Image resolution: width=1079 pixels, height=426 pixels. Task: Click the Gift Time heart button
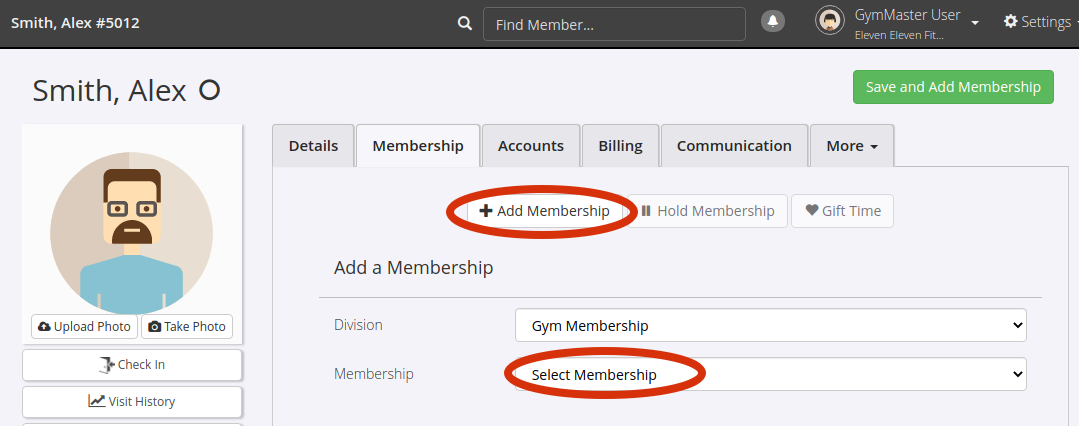pos(842,211)
